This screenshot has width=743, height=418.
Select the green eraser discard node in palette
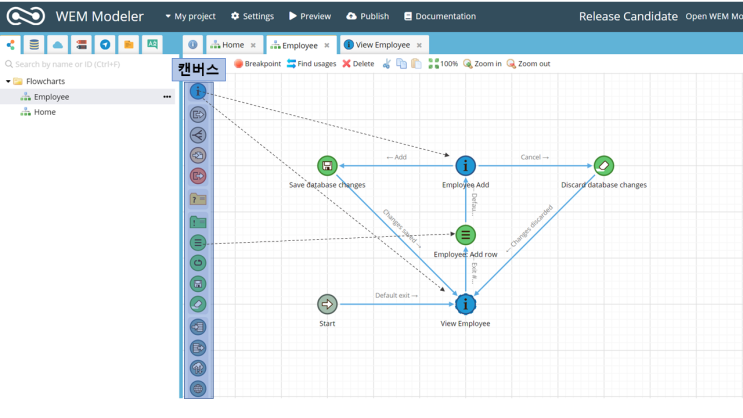(x=198, y=304)
